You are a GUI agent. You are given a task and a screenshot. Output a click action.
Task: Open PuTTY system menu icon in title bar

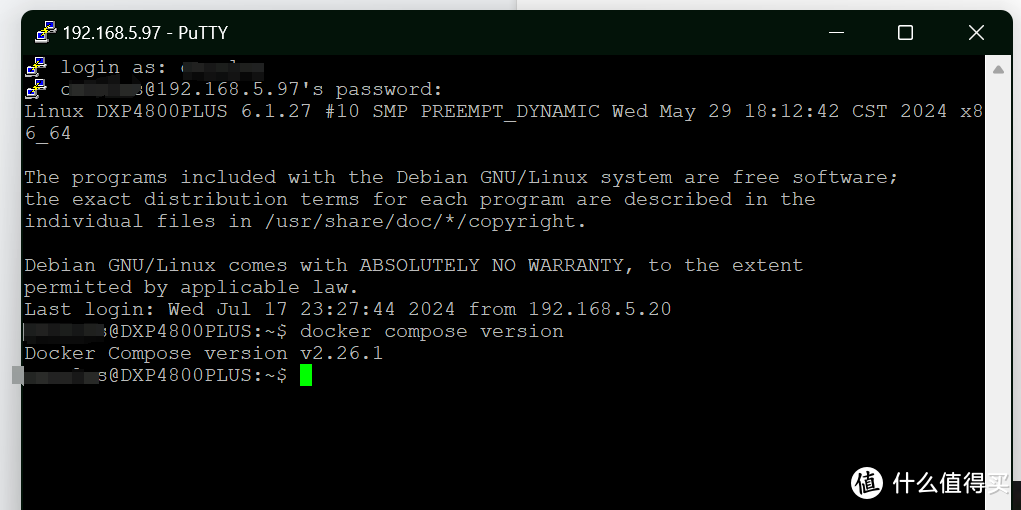tap(45, 32)
